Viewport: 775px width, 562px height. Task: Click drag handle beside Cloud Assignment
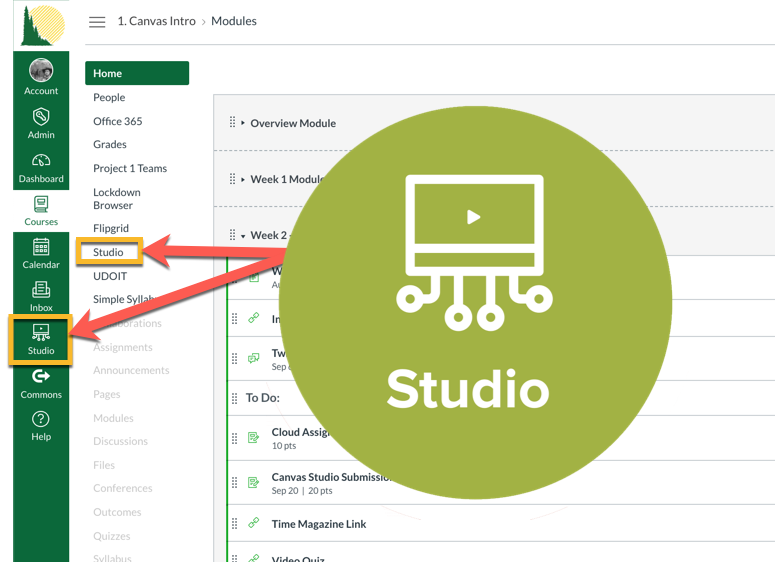click(x=234, y=438)
